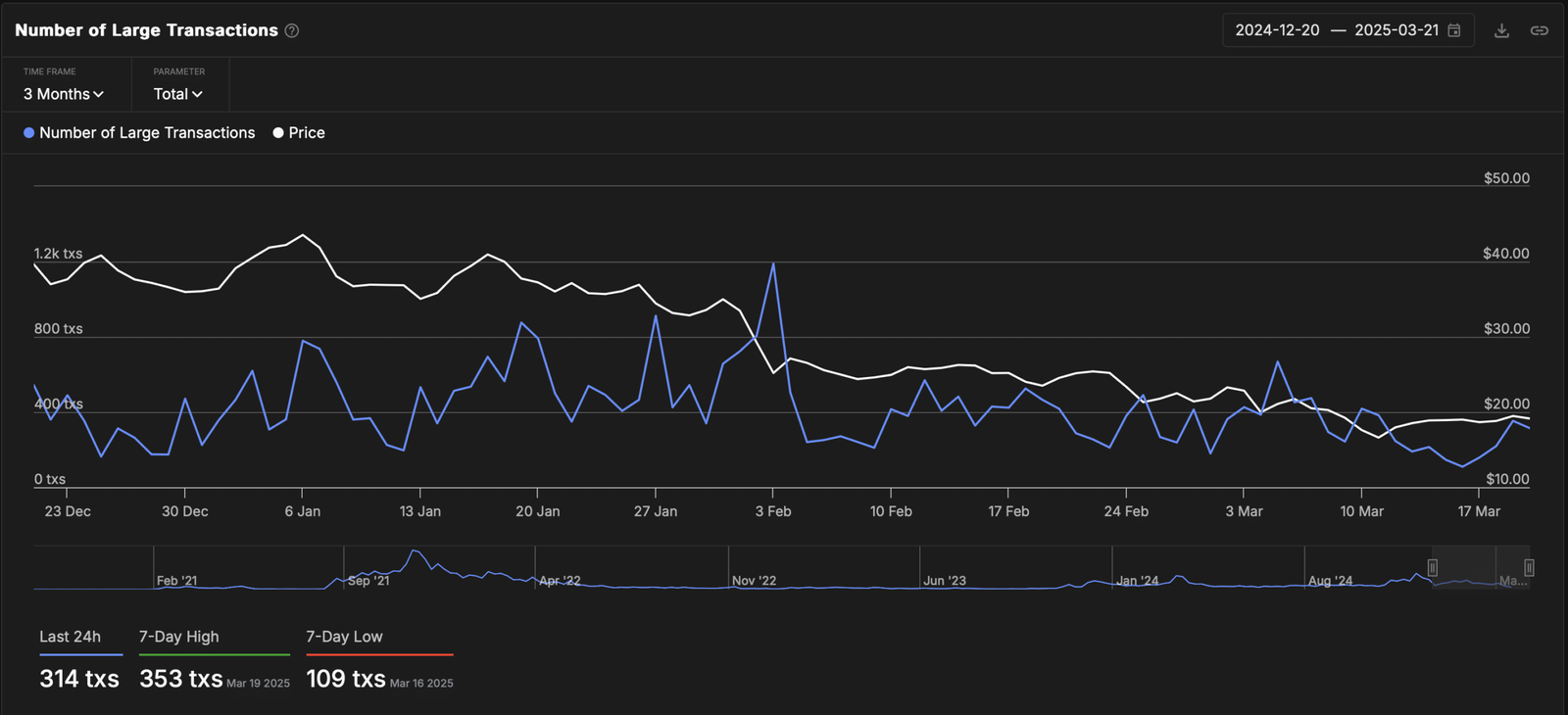Jump to Sep '21 on the overview timeline
The height and width of the screenshot is (715, 1568).
[368, 581]
